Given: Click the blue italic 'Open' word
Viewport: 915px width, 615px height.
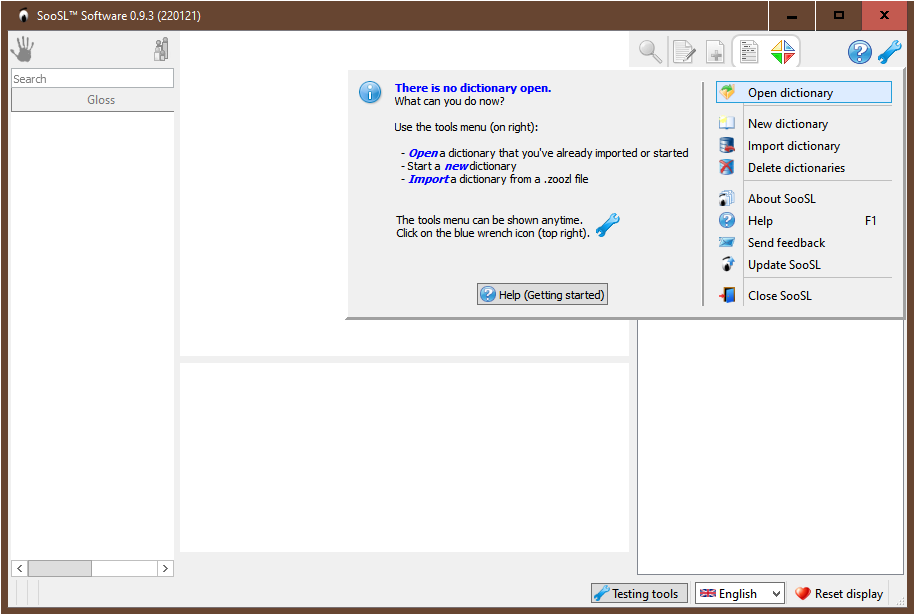Looking at the screenshot, I should (423, 153).
